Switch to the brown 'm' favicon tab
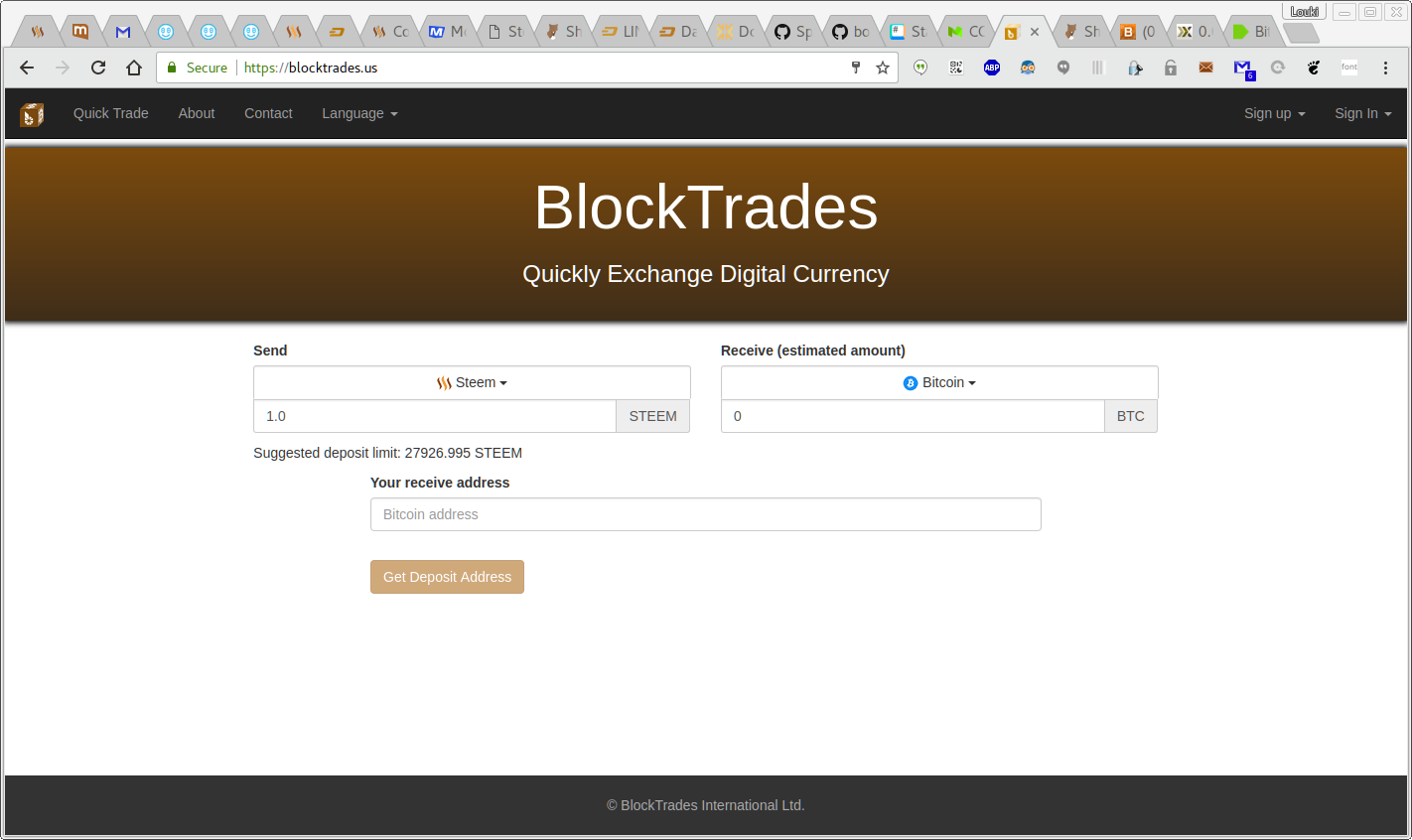Viewport: 1412px width, 840px height. click(80, 32)
